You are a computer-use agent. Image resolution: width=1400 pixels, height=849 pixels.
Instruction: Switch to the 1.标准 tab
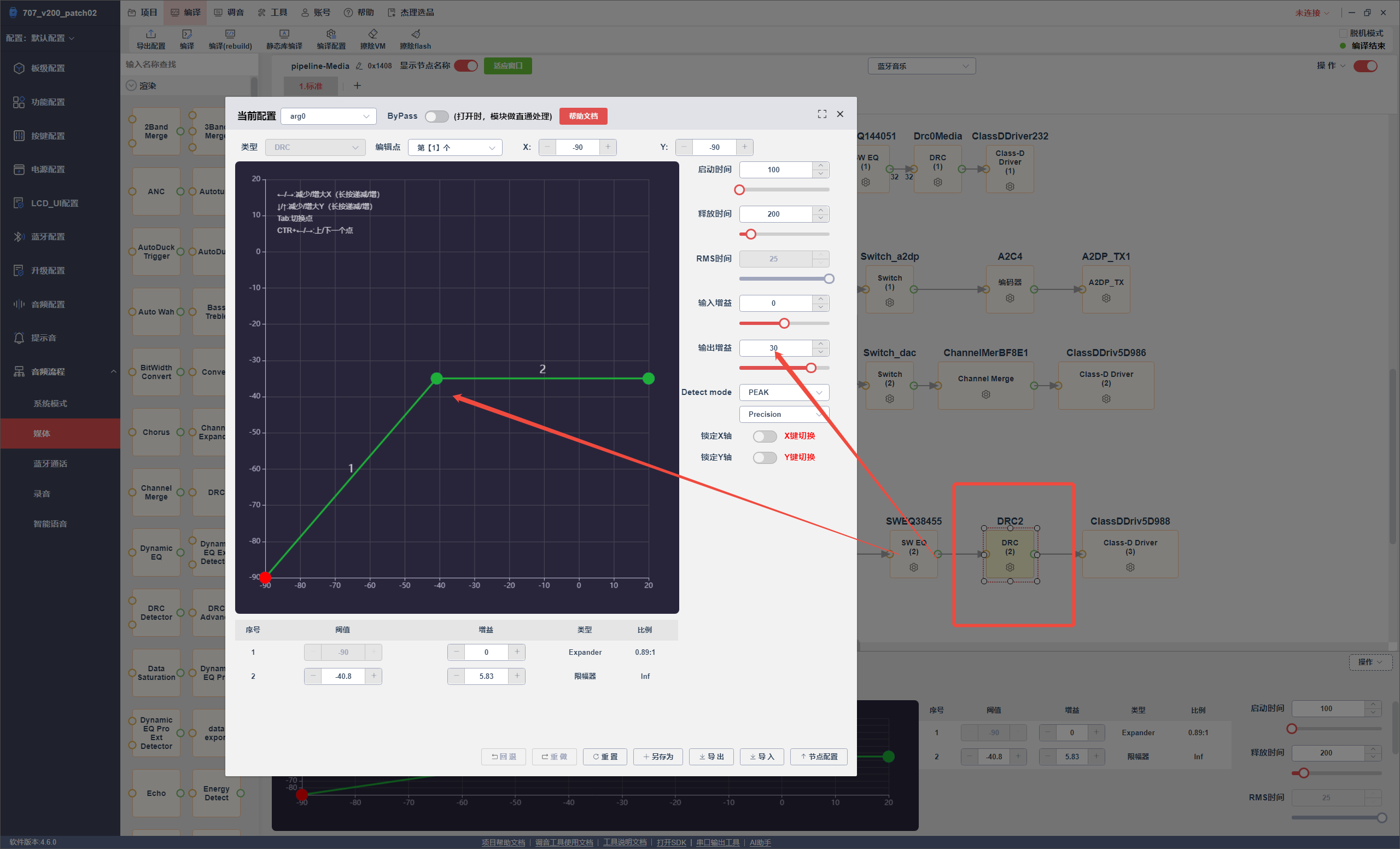pyautogui.click(x=311, y=86)
